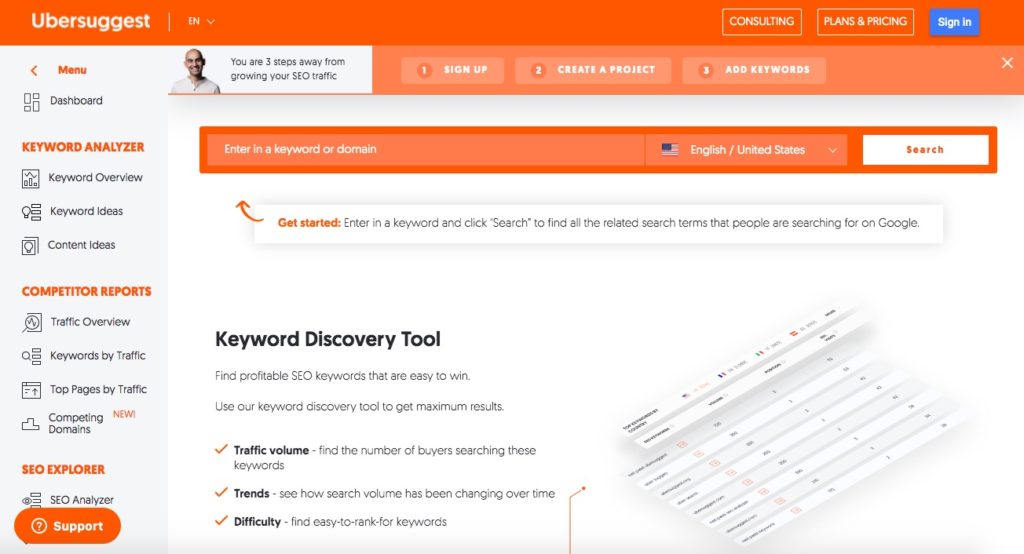Click the SEO Analyzer eye icon
Viewport: 1024px width, 554px height.
coord(31,500)
